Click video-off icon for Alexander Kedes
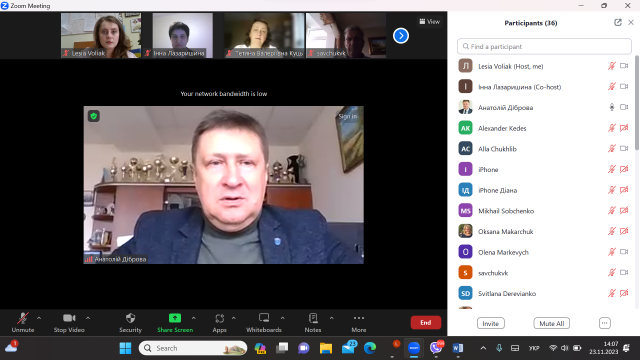640x360 pixels. point(624,128)
